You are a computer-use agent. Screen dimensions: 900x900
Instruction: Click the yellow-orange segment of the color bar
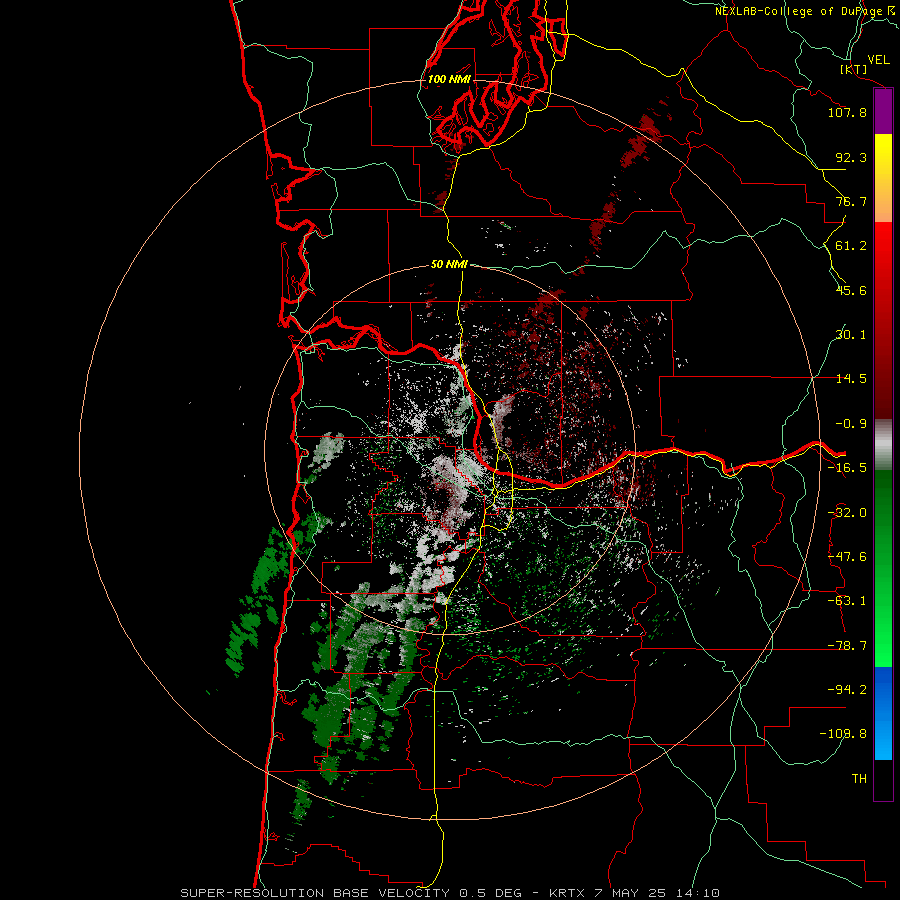[883, 178]
